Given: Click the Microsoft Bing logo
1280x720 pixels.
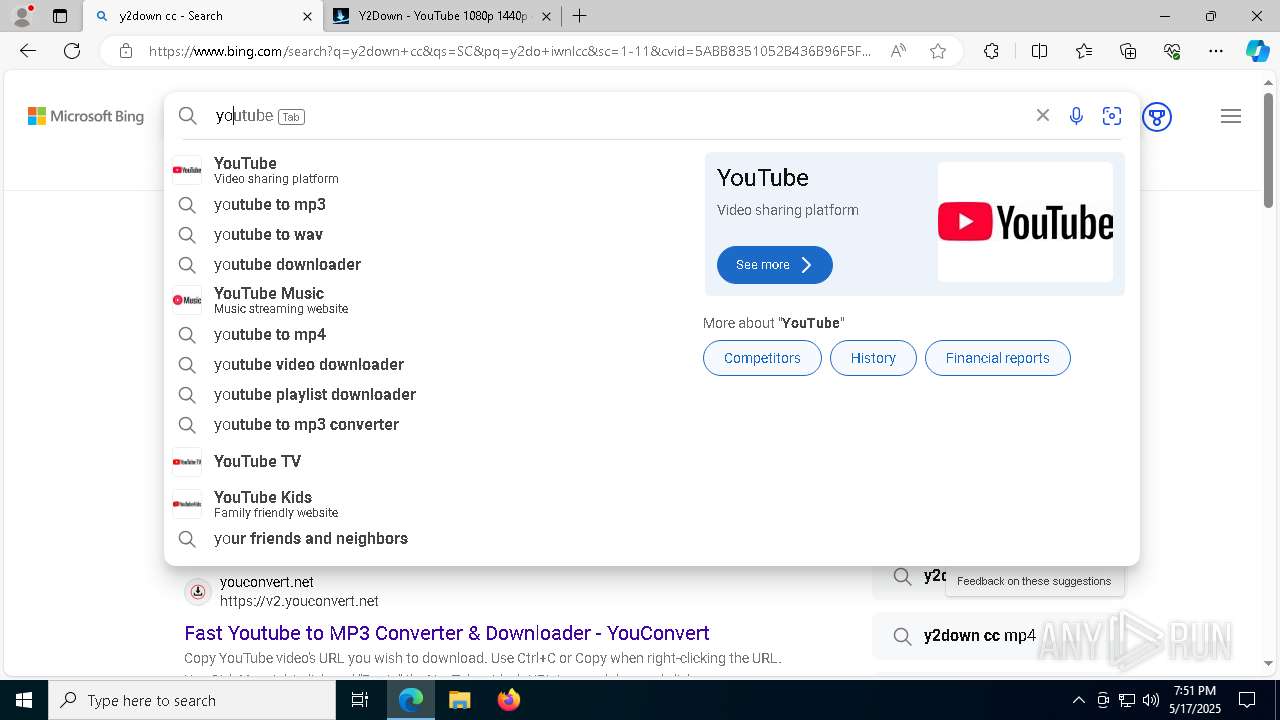Looking at the screenshot, I should pyautogui.click(x=86, y=116).
